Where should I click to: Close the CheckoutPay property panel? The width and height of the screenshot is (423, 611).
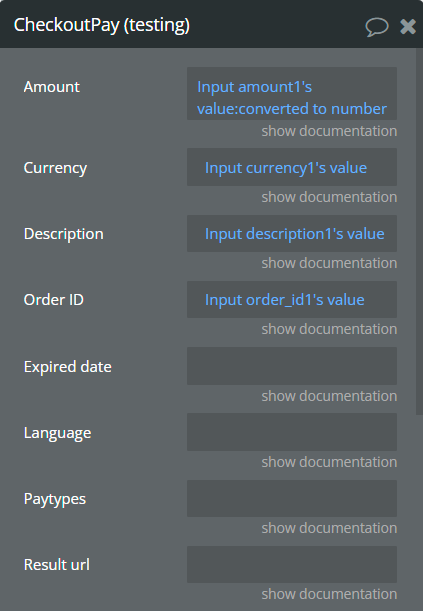pyautogui.click(x=408, y=26)
